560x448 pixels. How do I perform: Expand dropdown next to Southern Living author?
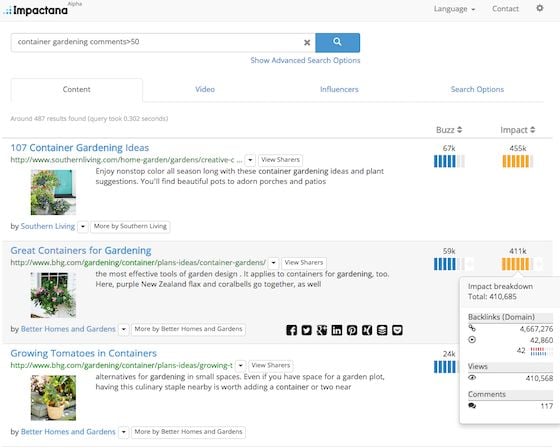pyautogui.click(x=83, y=227)
